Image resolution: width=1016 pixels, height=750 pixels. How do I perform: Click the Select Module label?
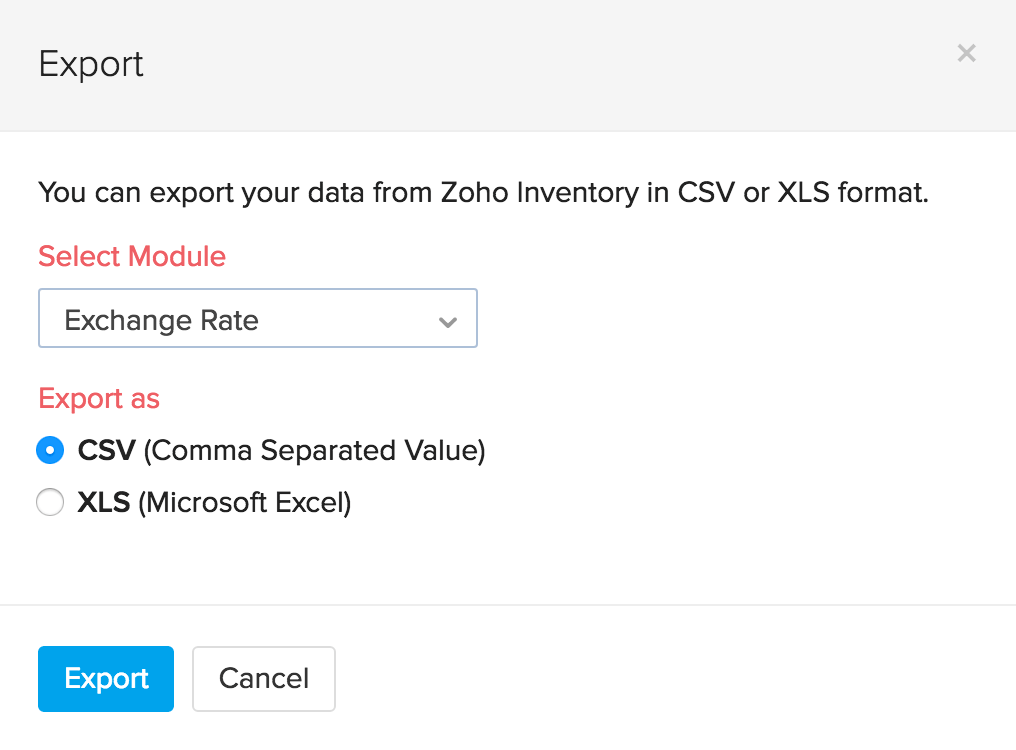pyautogui.click(x=131, y=256)
